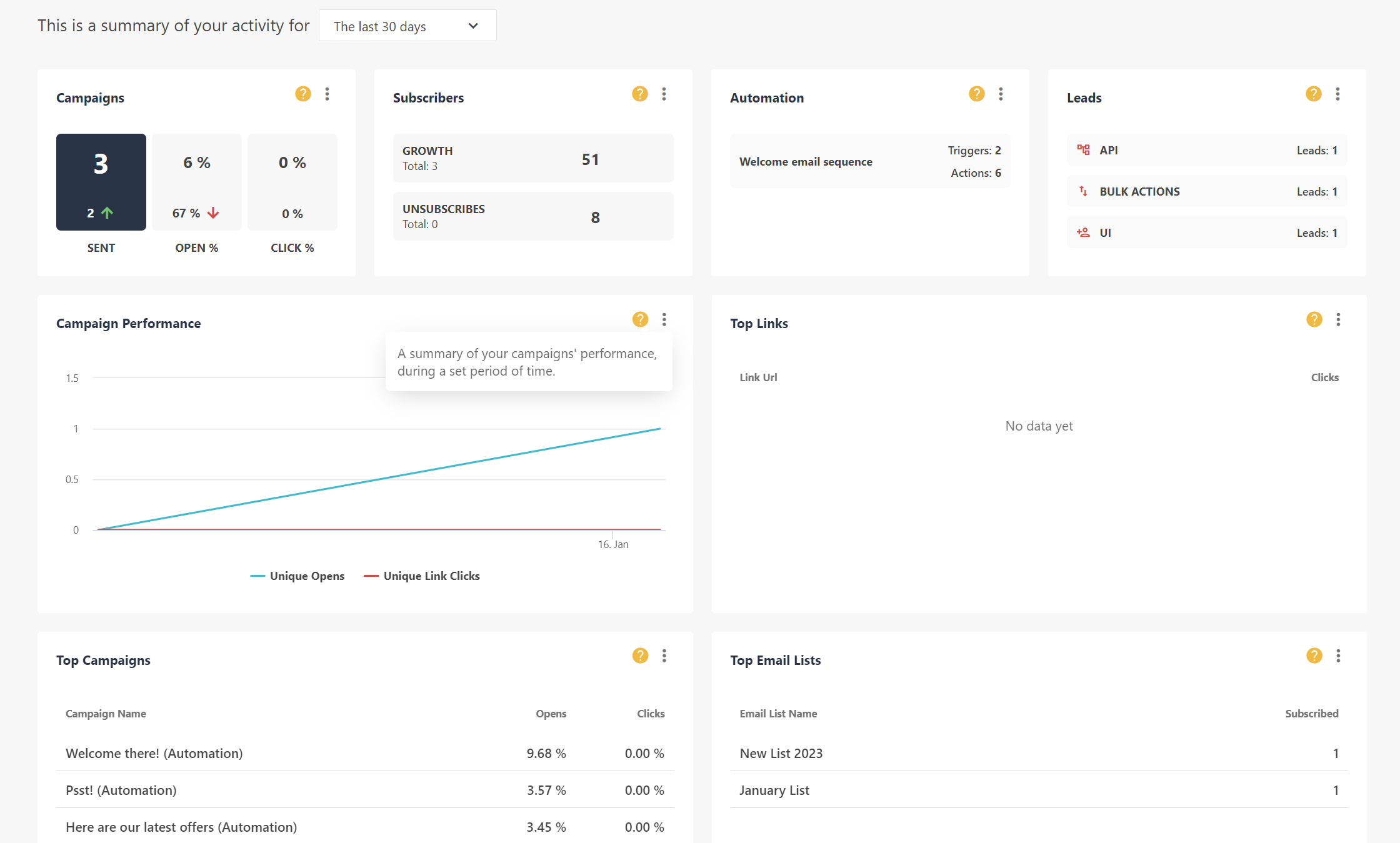Screen dimensions: 1400x843
Task: Select the SENT campaigns stat card
Action: (x=101, y=182)
